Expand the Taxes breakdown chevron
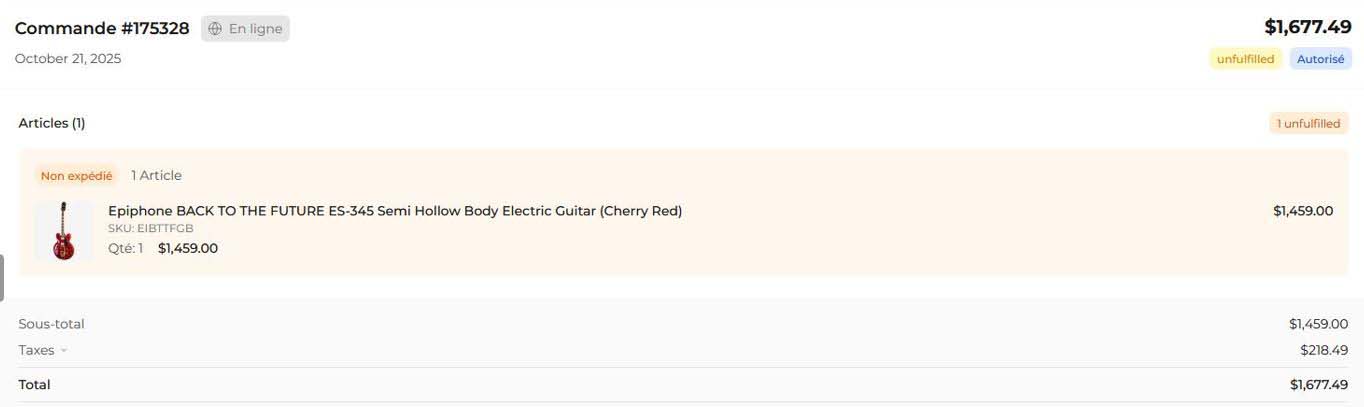This screenshot has width=1364, height=407. tap(64, 351)
